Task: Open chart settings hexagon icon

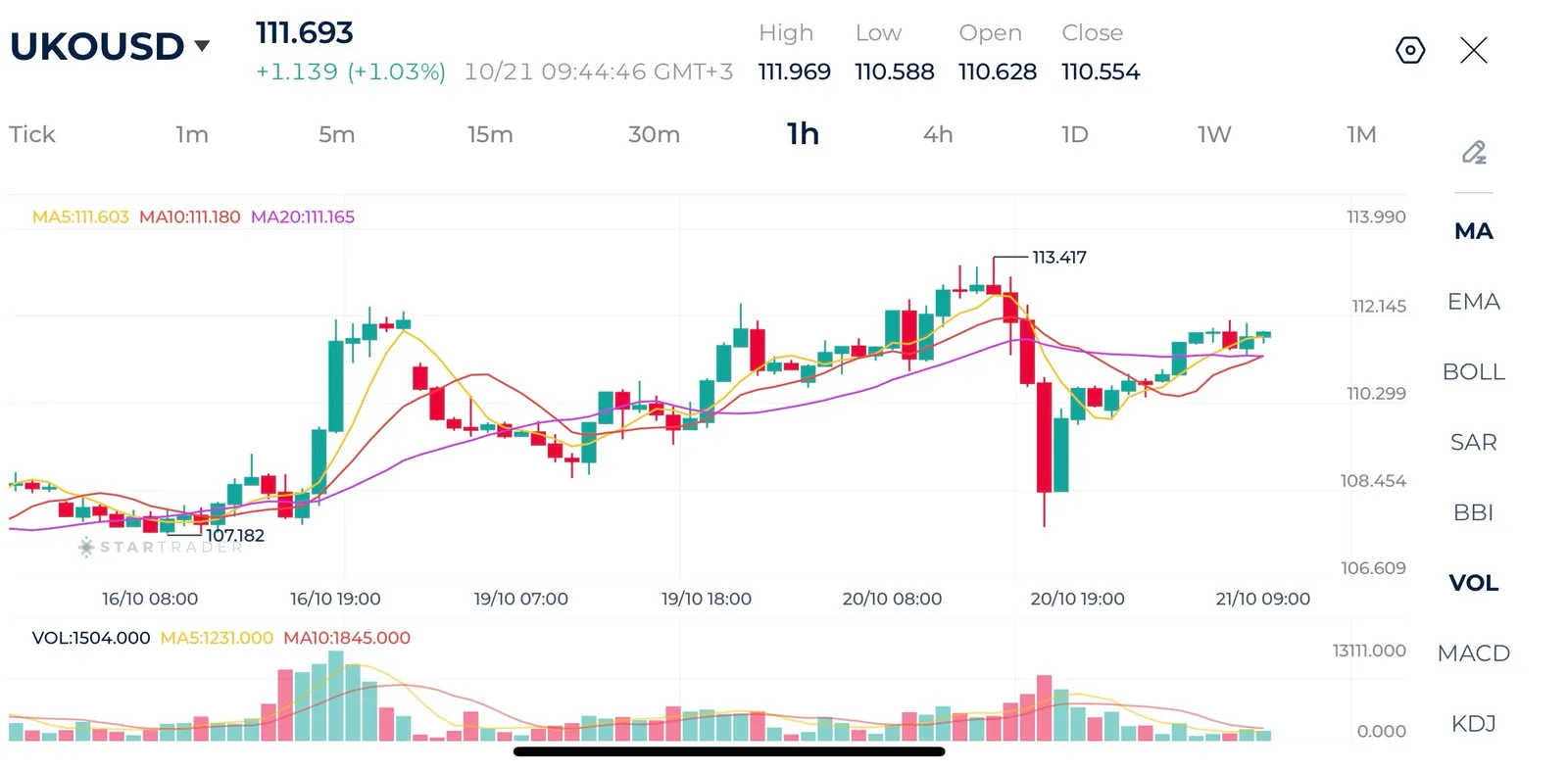Action: tap(1409, 50)
